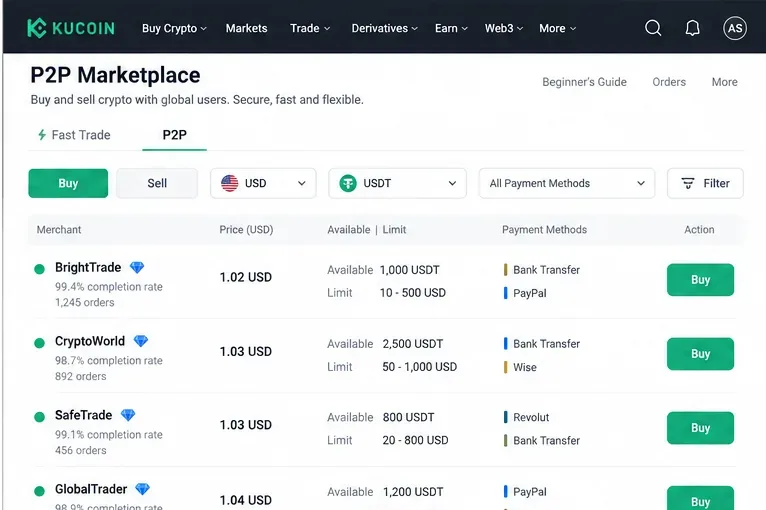Expand the Derivatives menu
This screenshot has width=766, height=510.
tap(384, 28)
